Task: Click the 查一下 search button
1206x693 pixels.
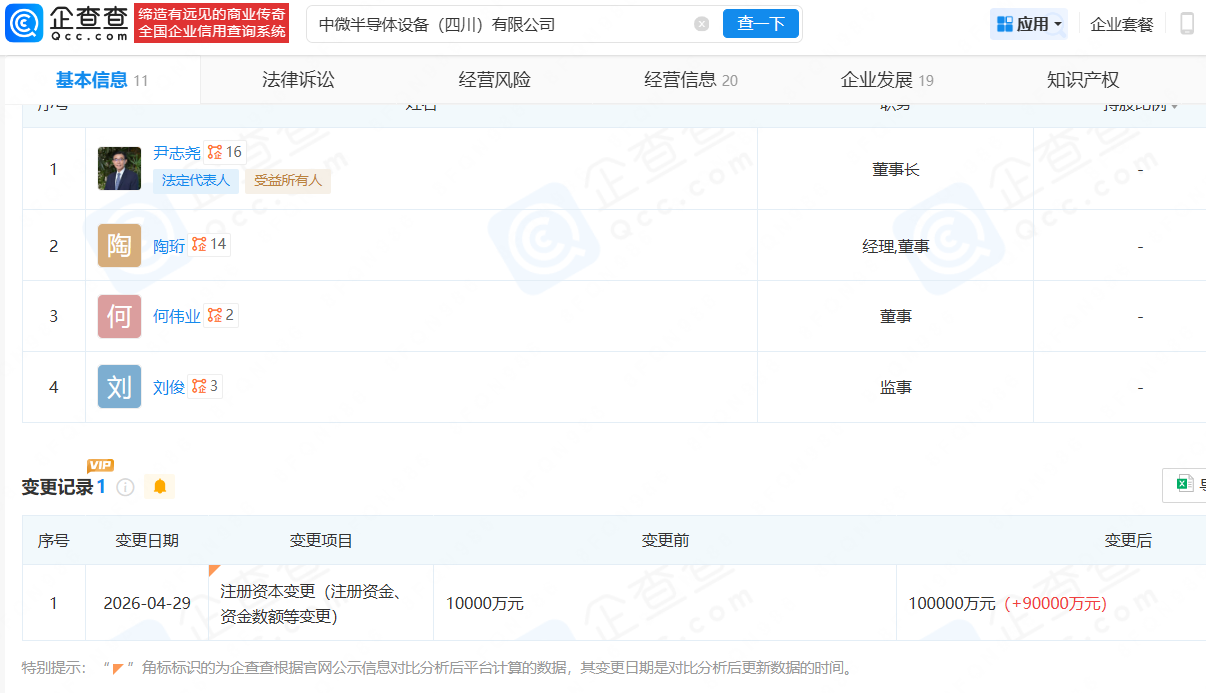Action: 761,24
